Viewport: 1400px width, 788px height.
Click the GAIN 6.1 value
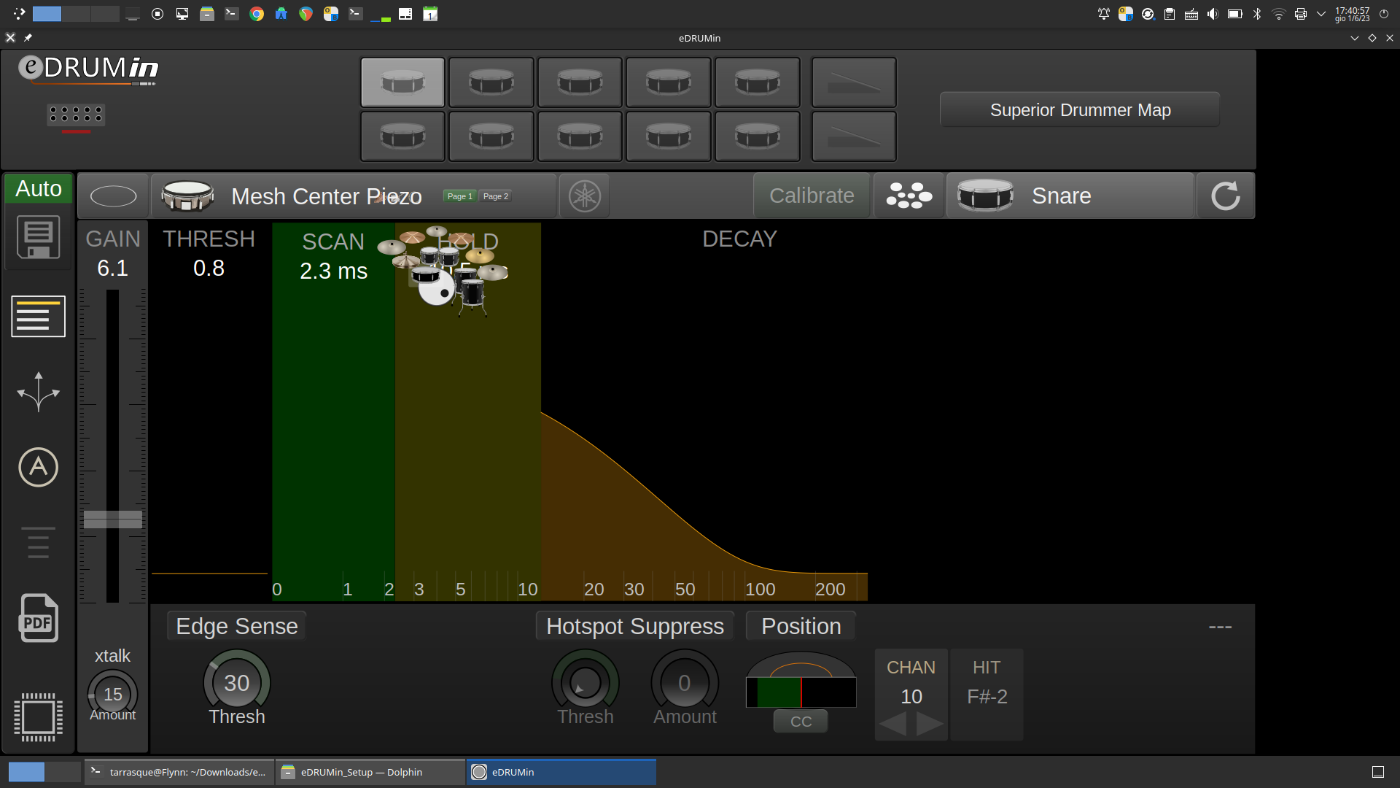click(x=113, y=268)
